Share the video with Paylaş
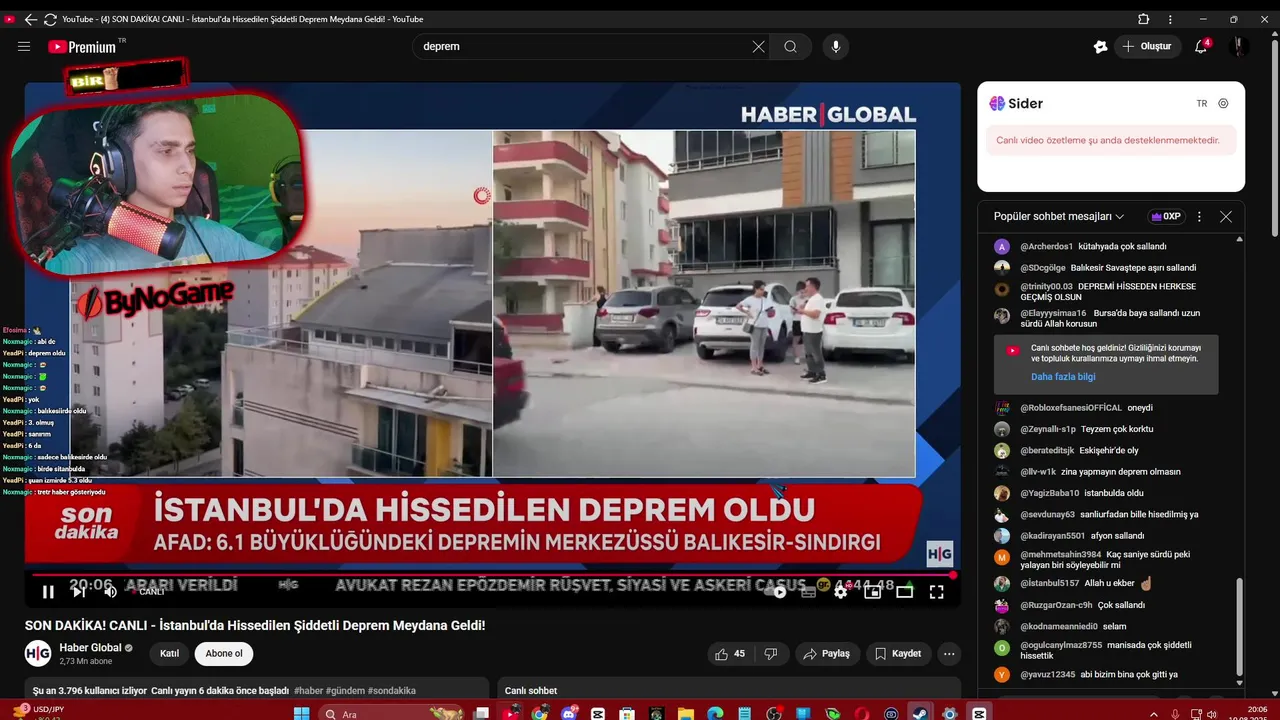 pos(827,654)
